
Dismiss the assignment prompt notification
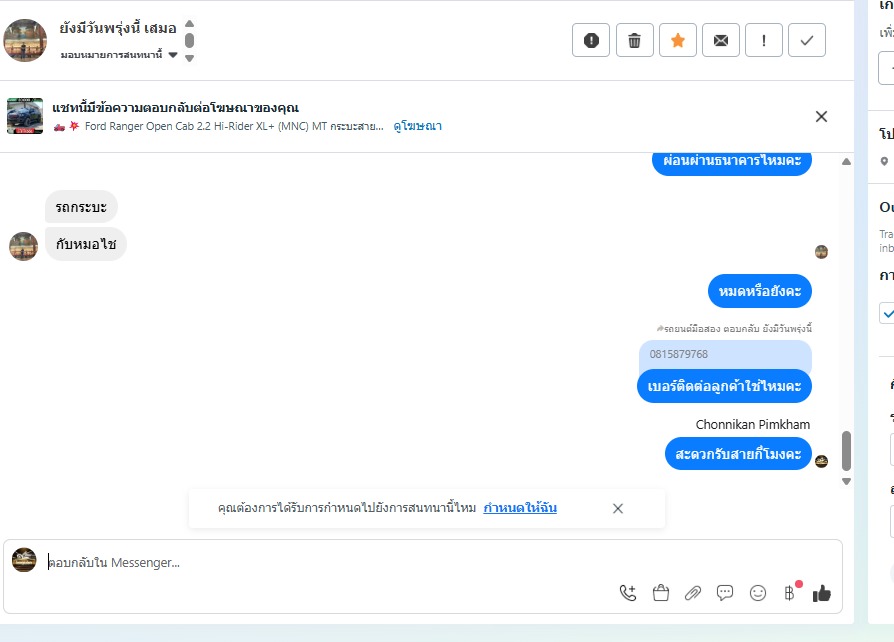point(617,508)
